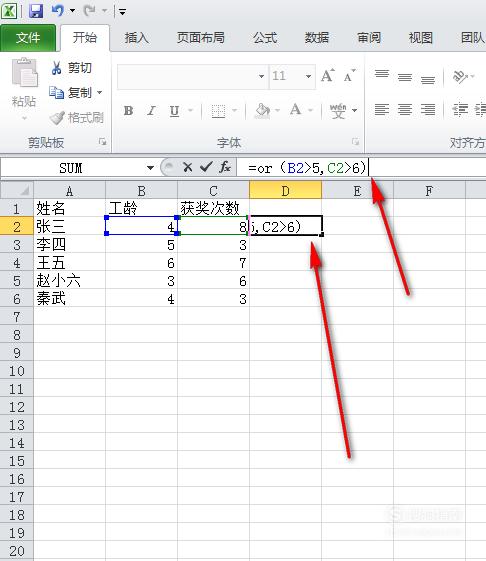
Task: Click cell A2 containing 张三
Action: click(69, 226)
